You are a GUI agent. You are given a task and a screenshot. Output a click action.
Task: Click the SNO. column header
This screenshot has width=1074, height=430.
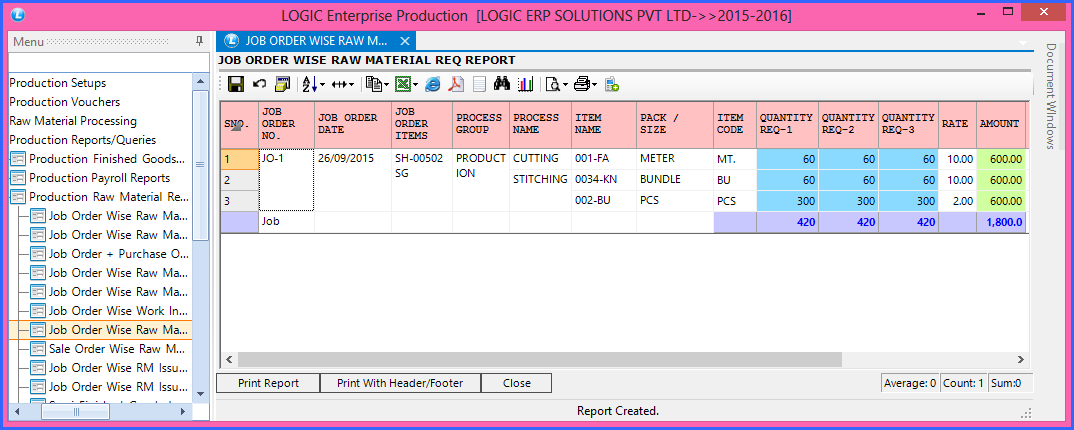click(x=239, y=124)
